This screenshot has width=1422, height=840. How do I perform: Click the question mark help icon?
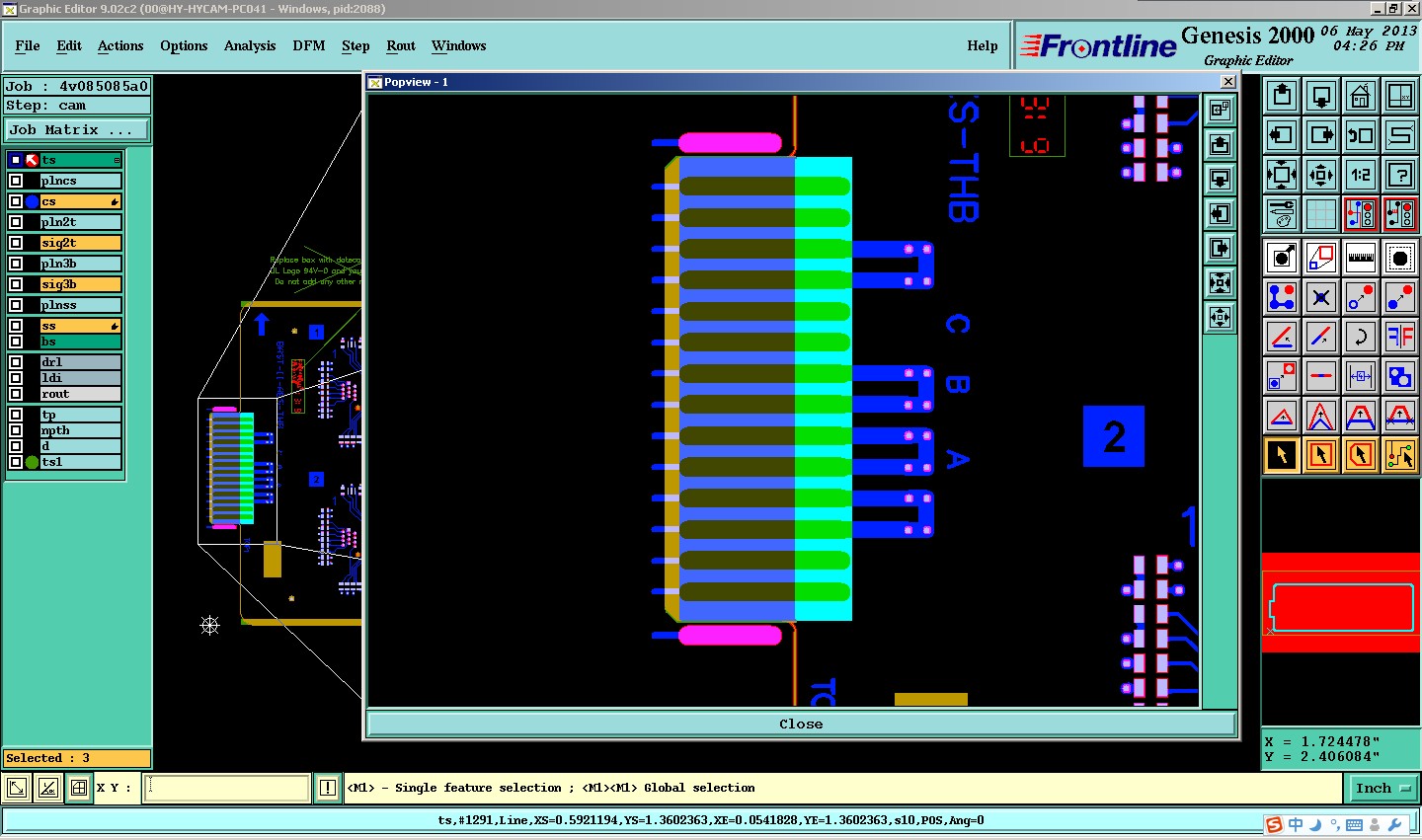pos(1400,175)
